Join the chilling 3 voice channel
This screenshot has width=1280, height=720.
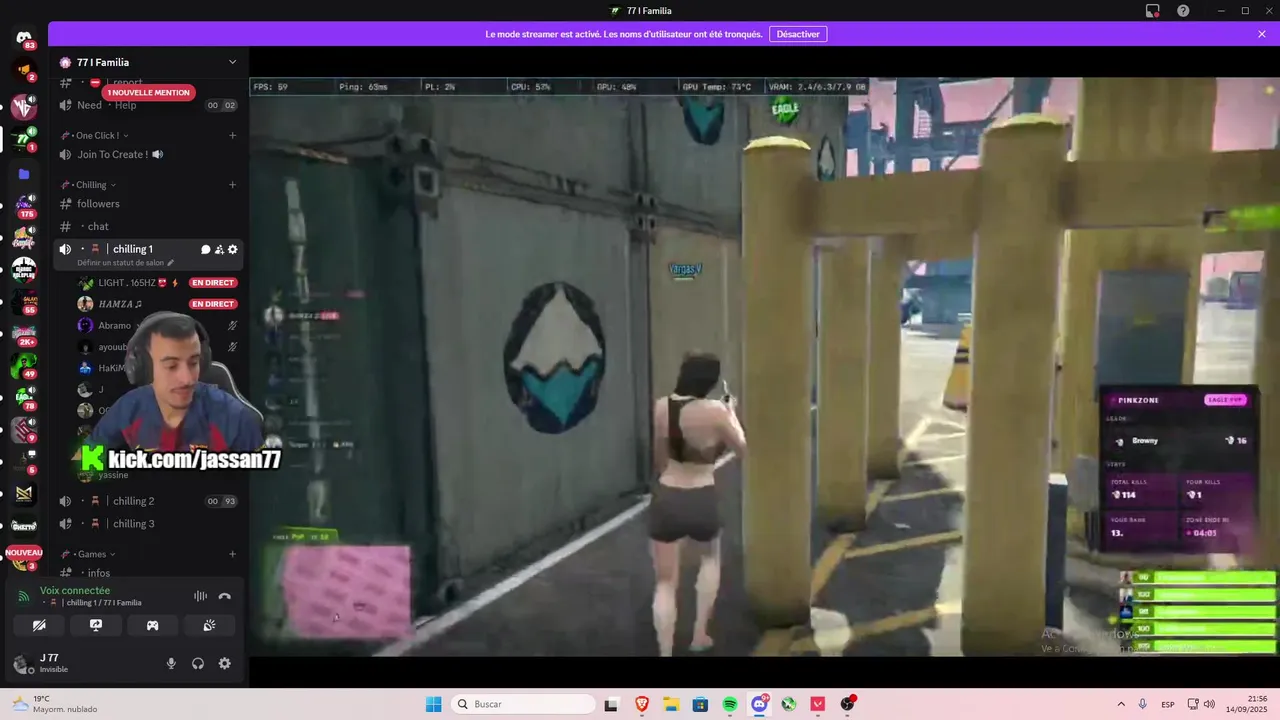pyautogui.click(x=148, y=524)
